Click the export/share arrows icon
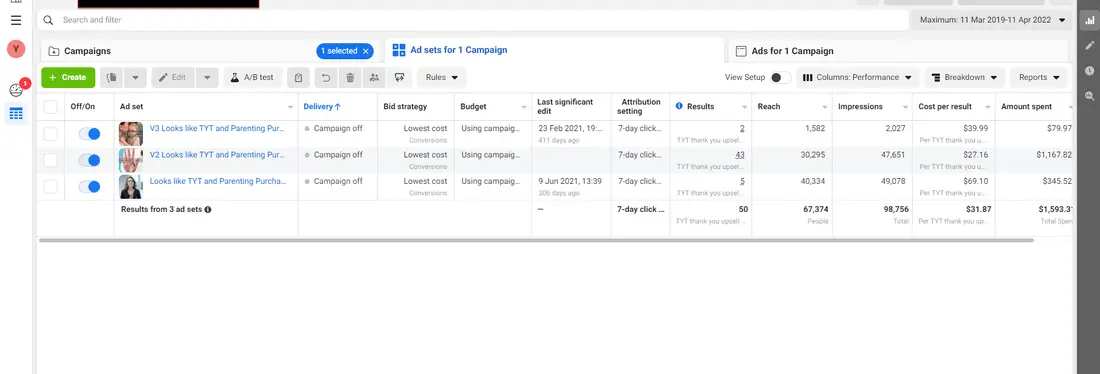Viewport: 1100px width, 374px height. (399, 77)
